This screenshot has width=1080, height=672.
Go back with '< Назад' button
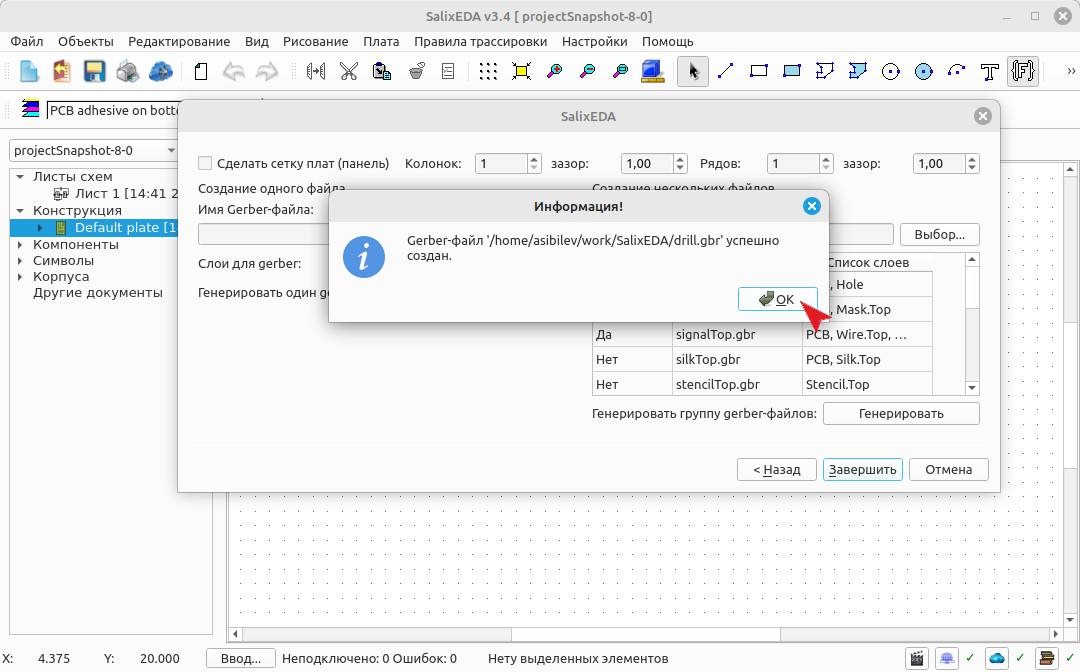pyautogui.click(x=776, y=470)
